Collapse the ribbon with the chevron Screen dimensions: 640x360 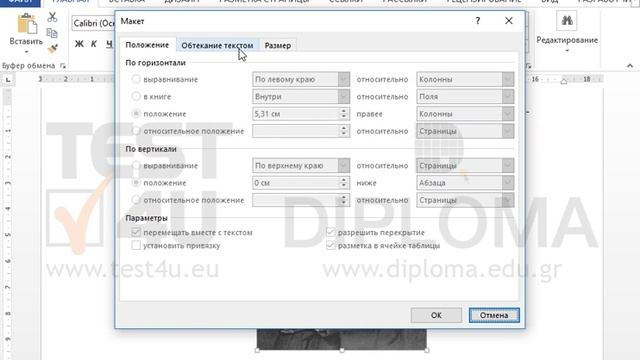tap(630, 66)
